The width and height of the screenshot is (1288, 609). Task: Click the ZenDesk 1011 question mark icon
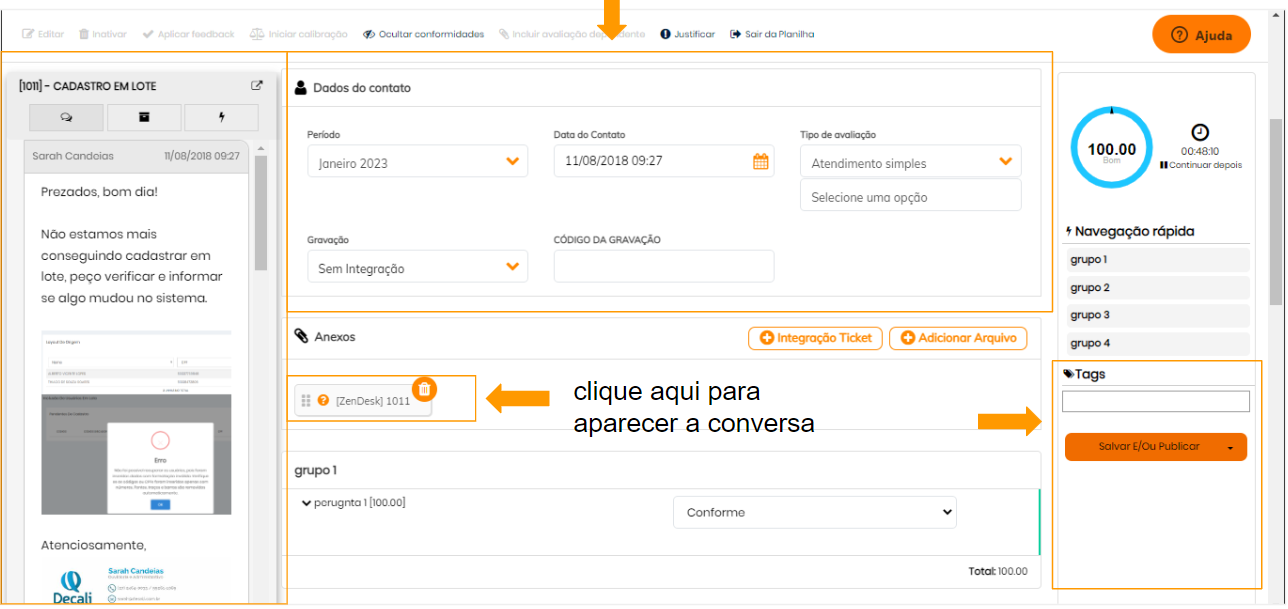click(323, 401)
